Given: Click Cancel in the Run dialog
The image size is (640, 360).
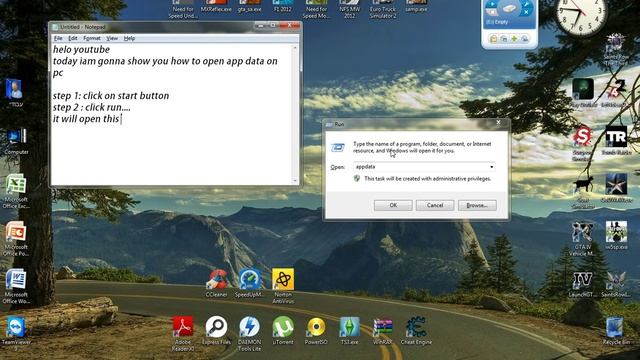Looking at the screenshot, I should [x=435, y=205].
